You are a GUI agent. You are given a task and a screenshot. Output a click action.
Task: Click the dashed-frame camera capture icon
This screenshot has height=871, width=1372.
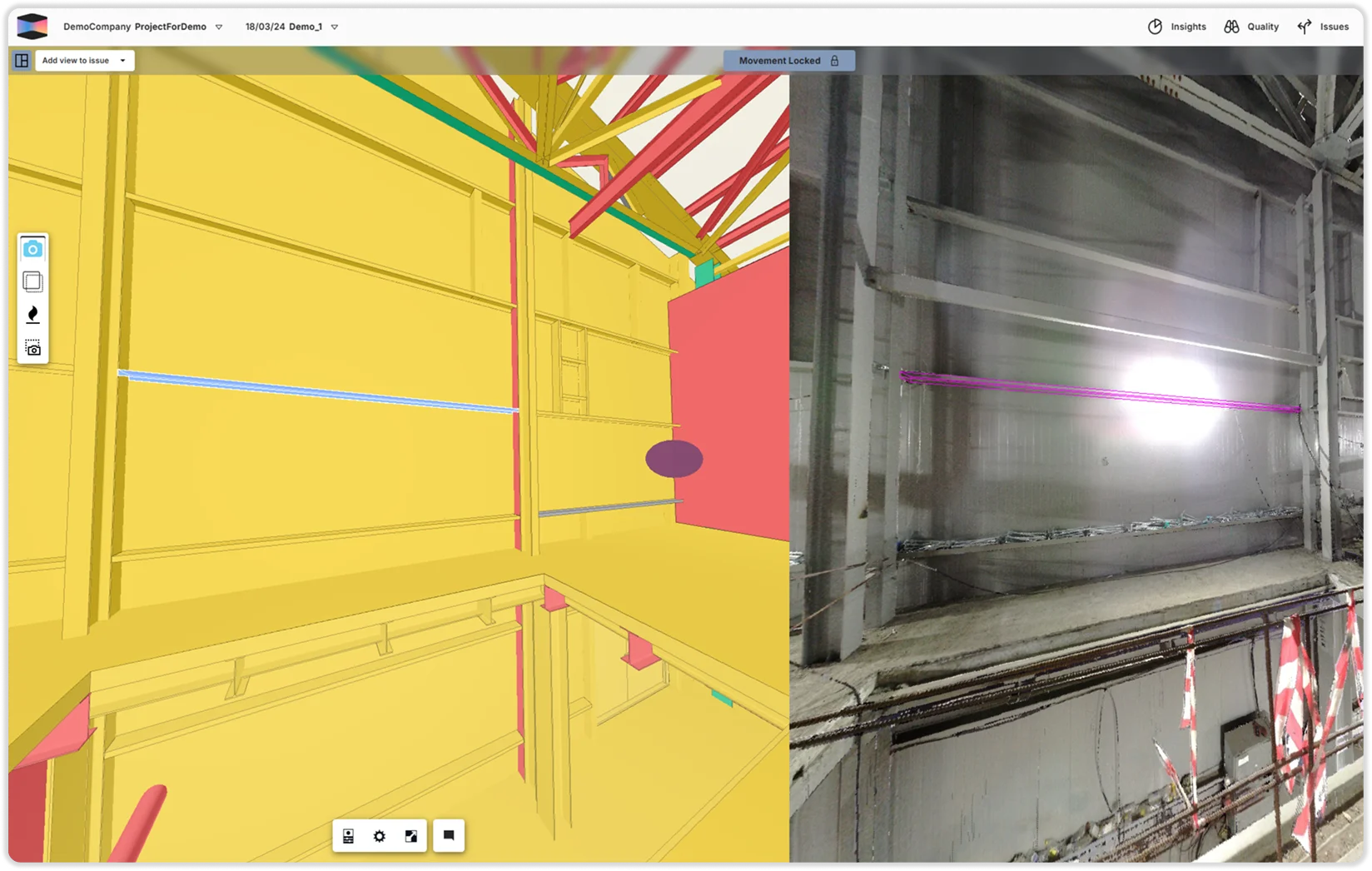pyautogui.click(x=32, y=347)
